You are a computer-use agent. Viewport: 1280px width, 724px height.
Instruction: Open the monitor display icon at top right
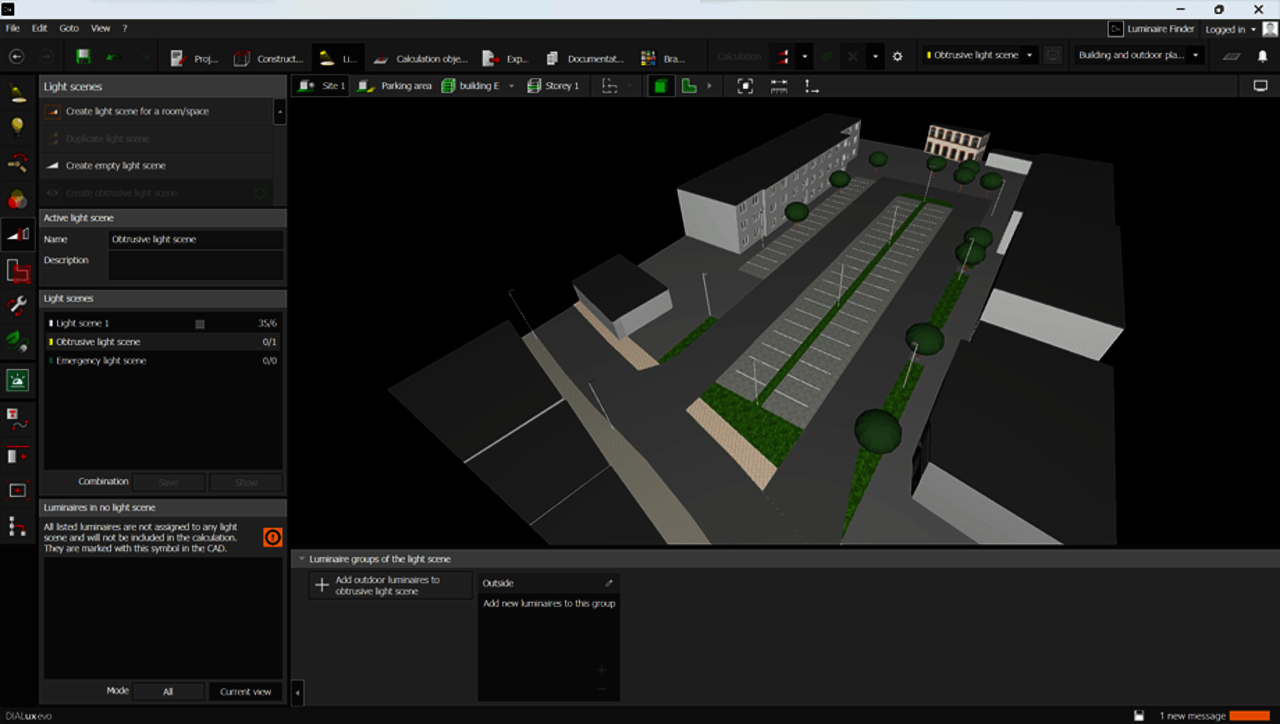(x=1260, y=87)
